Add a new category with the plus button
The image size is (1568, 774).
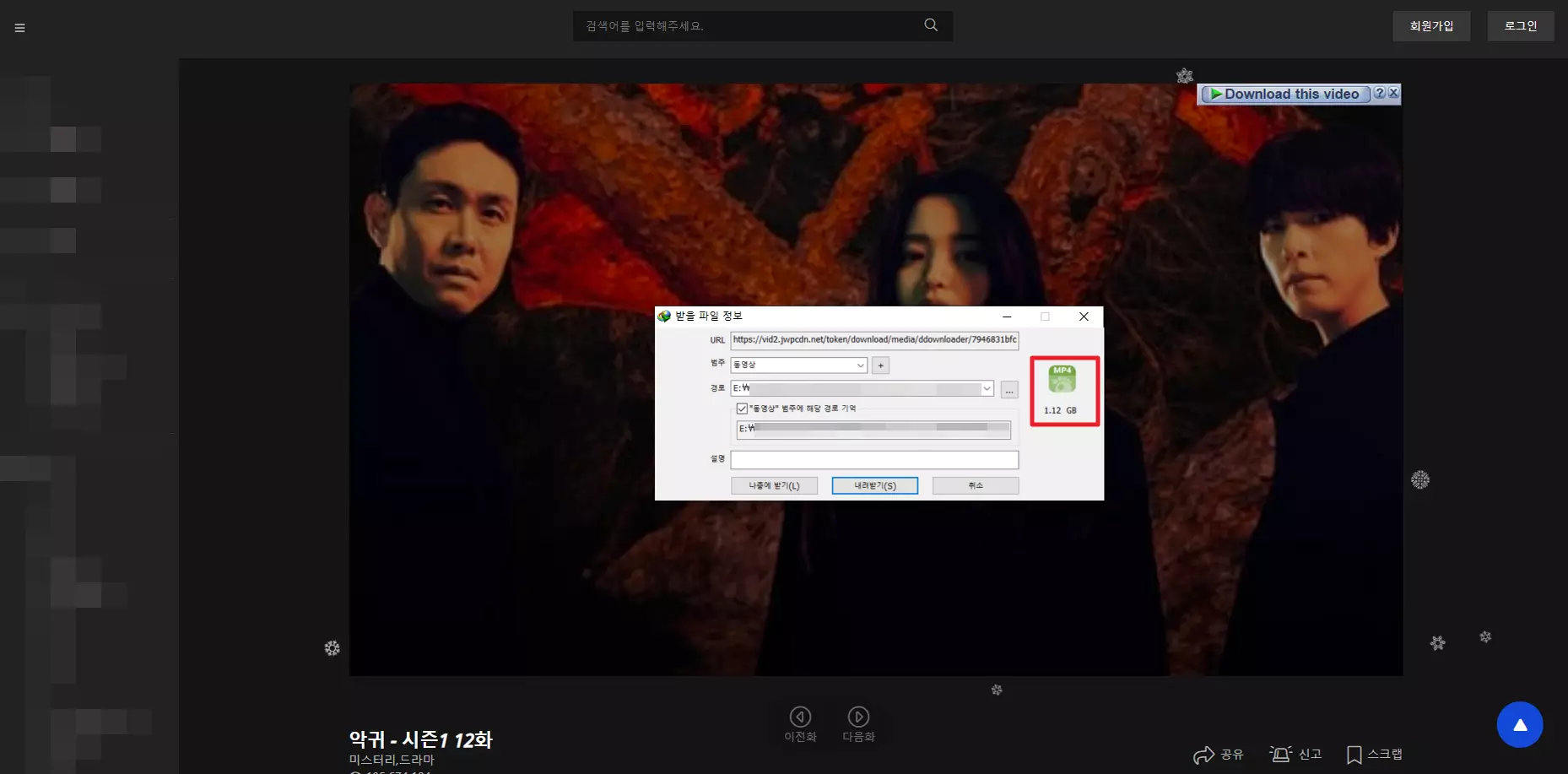pyautogui.click(x=880, y=365)
